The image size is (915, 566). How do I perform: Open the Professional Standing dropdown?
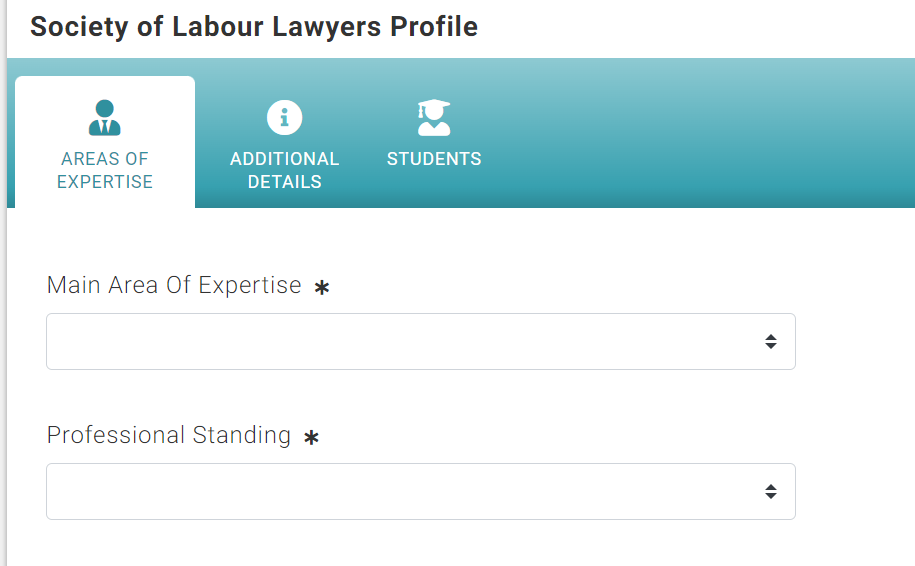[x=421, y=491]
